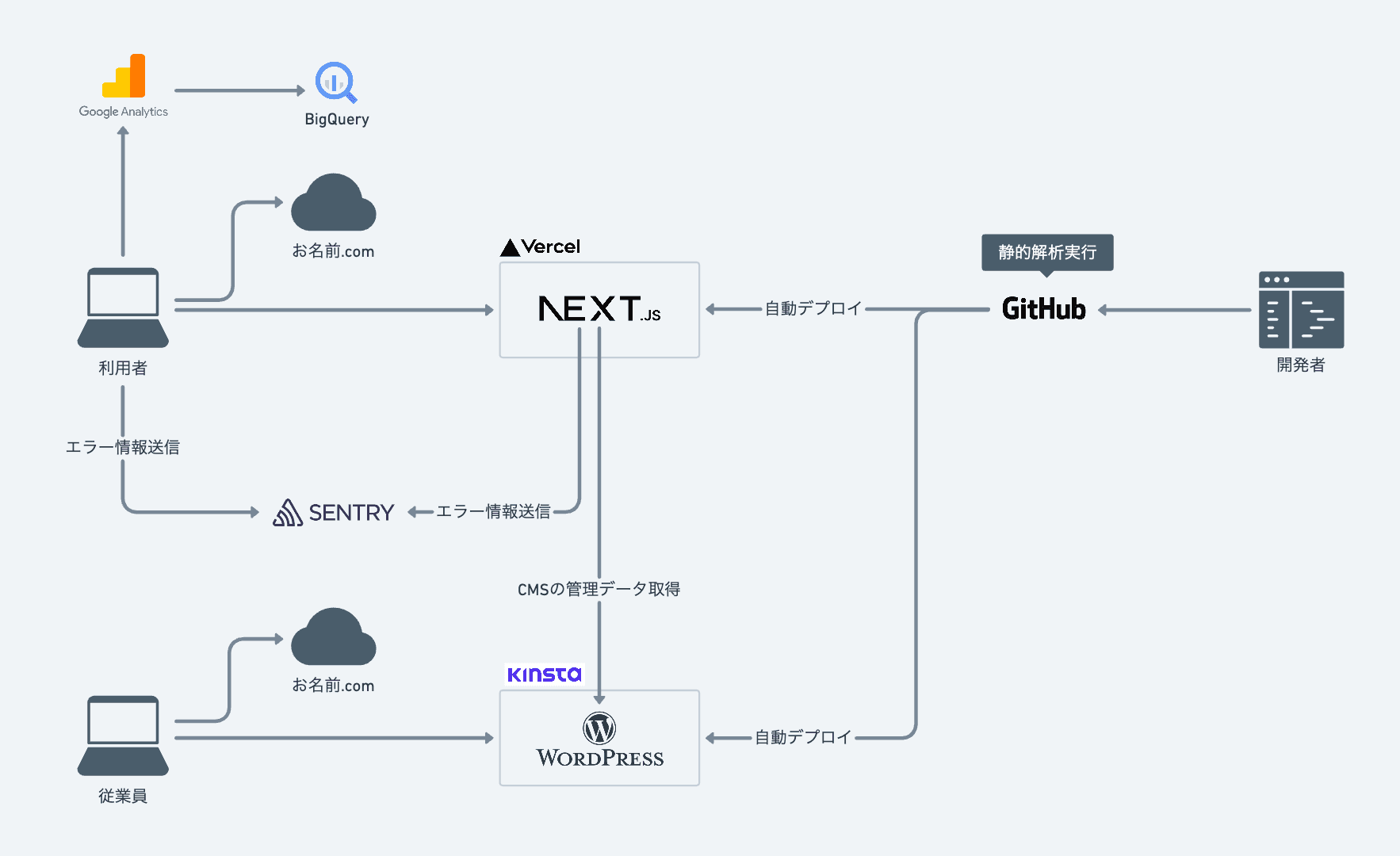Click the SENTRY wordmark text
1400x856 pixels.
[x=351, y=513]
